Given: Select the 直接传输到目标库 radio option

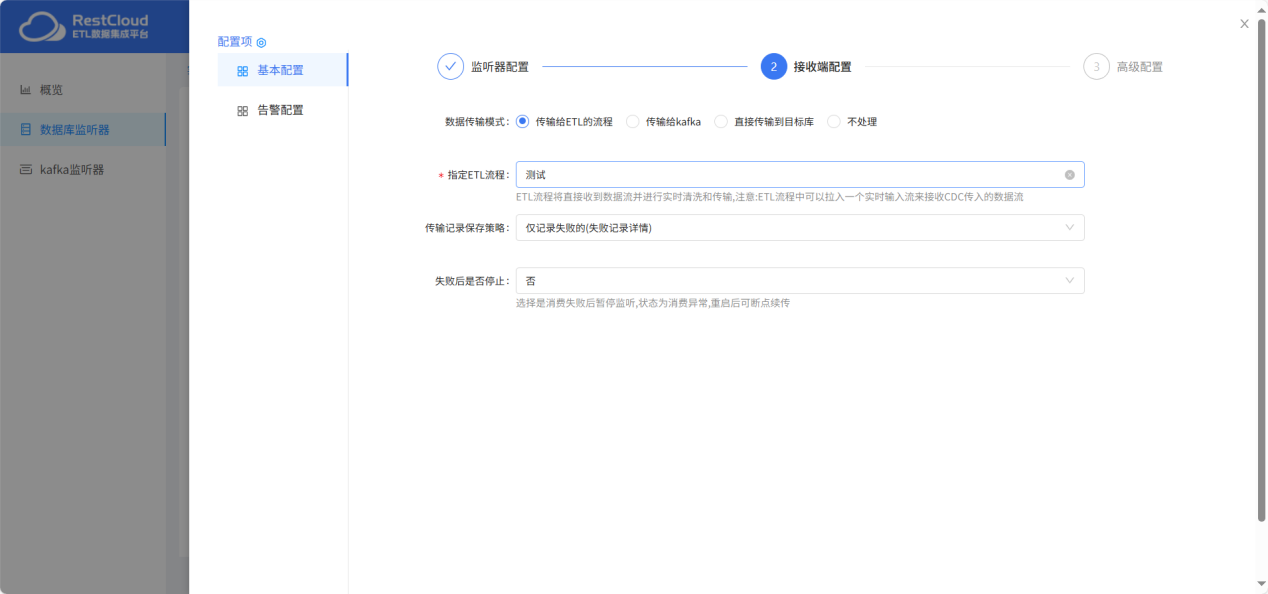Looking at the screenshot, I should [720, 122].
